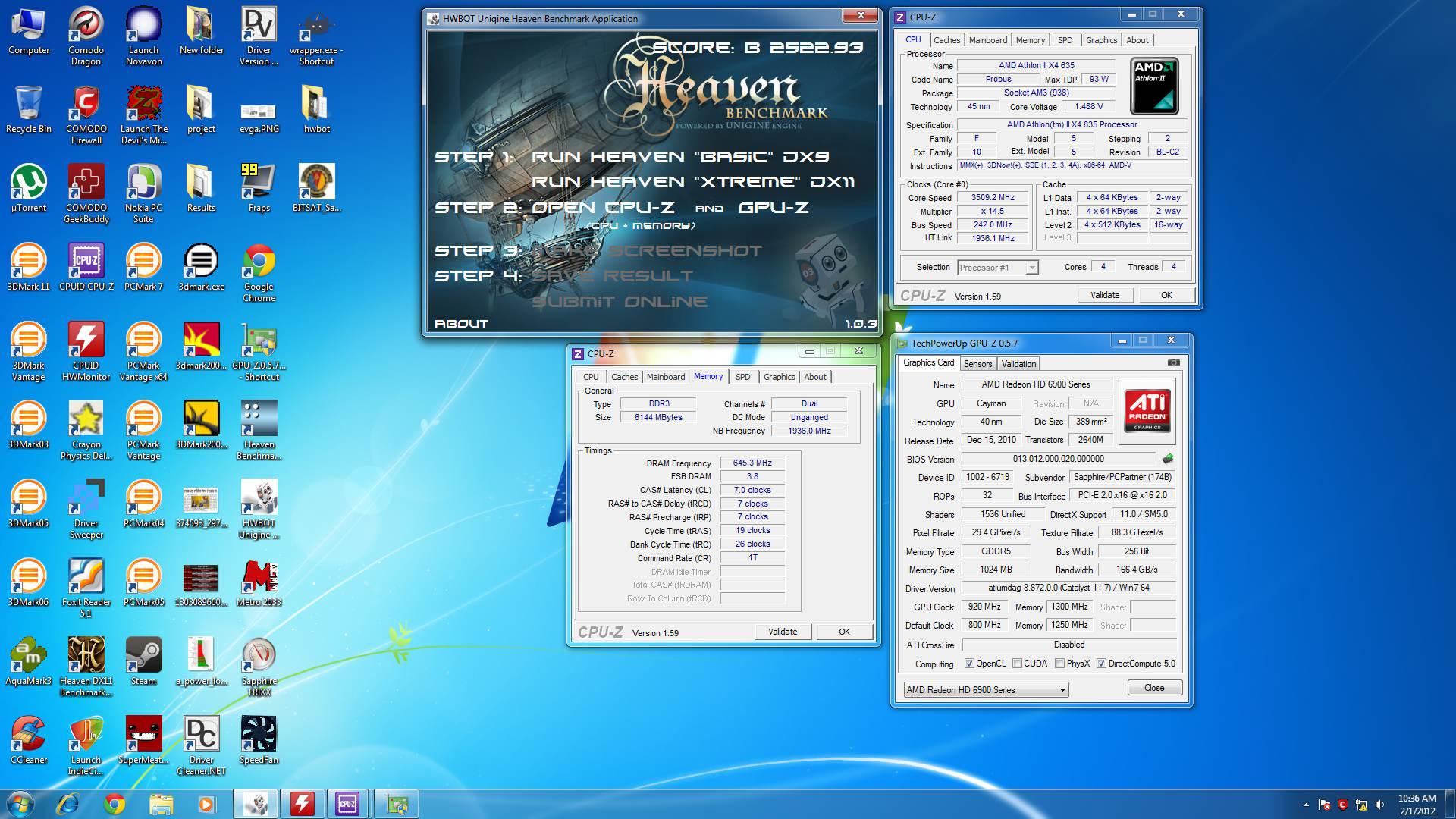Open the Validation tab in GPU-Z
Image resolution: width=1456 pixels, height=819 pixels.
(x=1018, y=364)
